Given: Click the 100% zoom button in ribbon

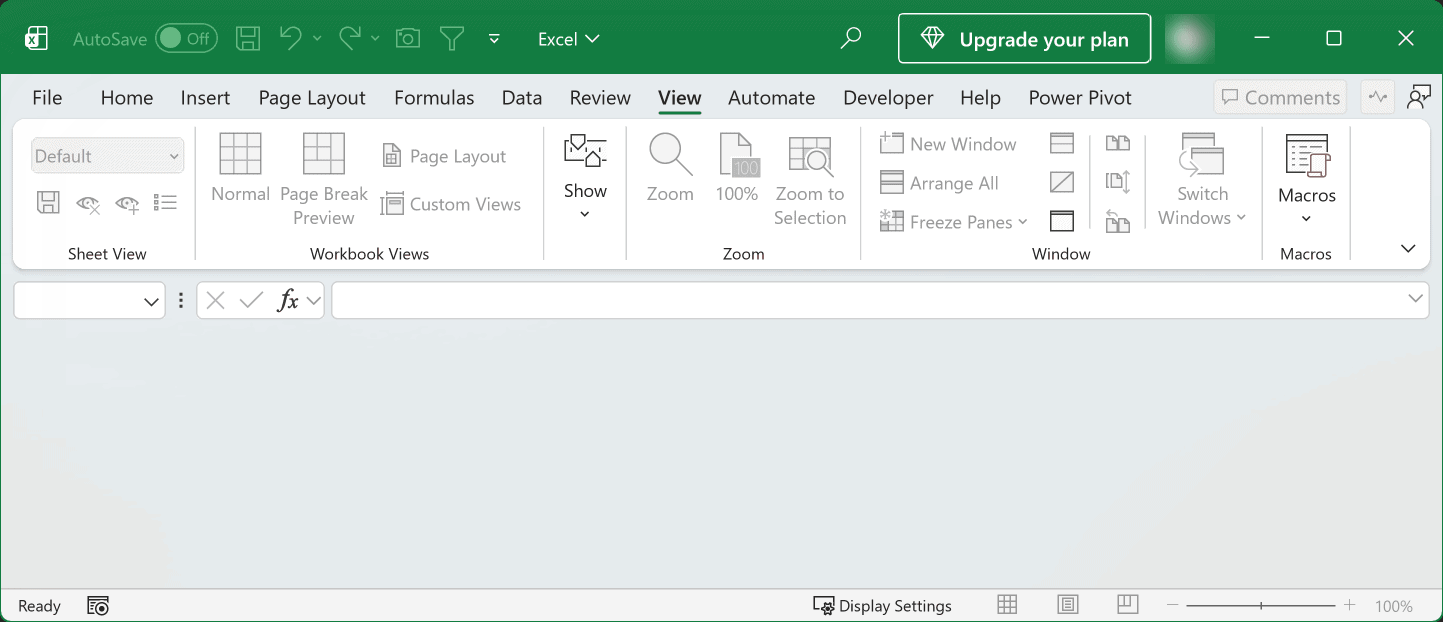Looking at the screenshot, I should click(737, 168).
